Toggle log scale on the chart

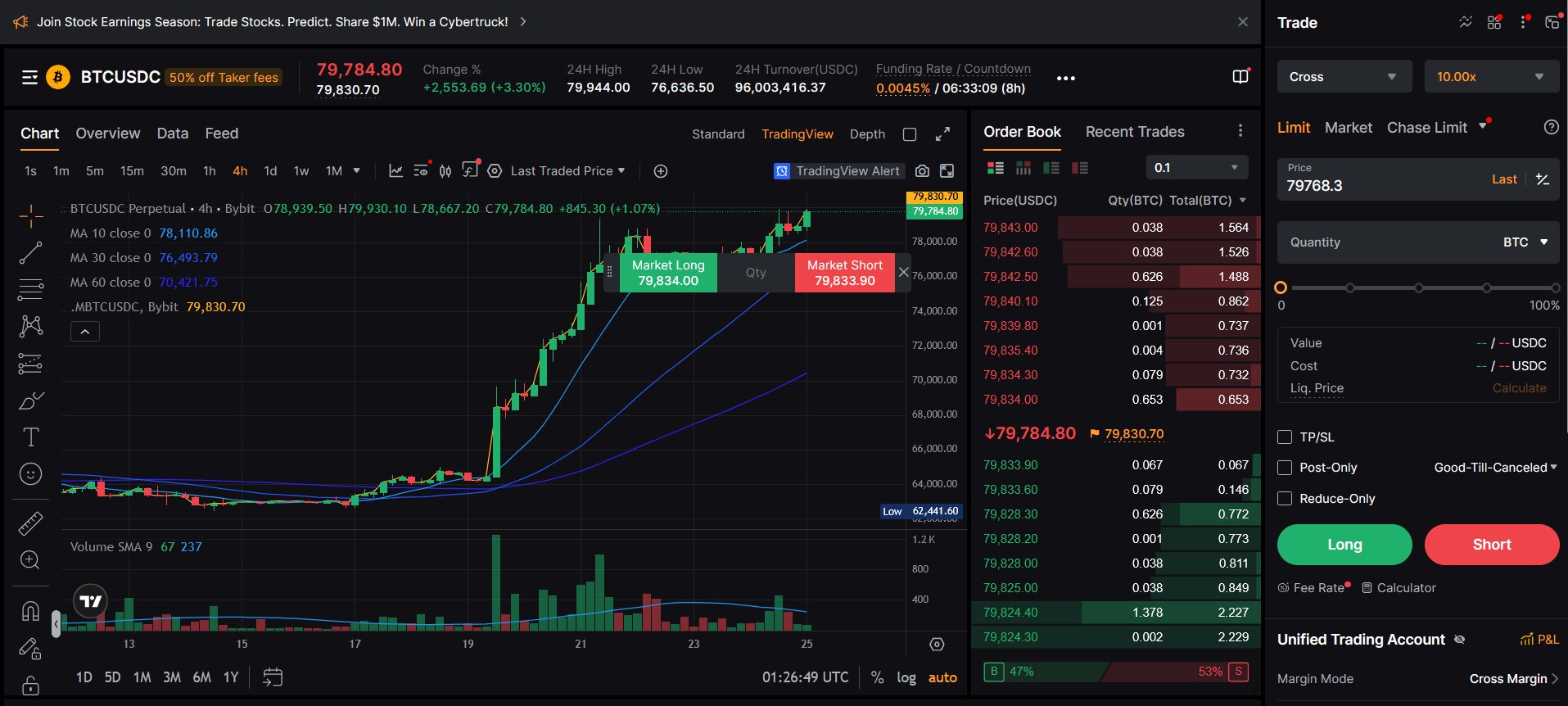[x=906, y=677]
